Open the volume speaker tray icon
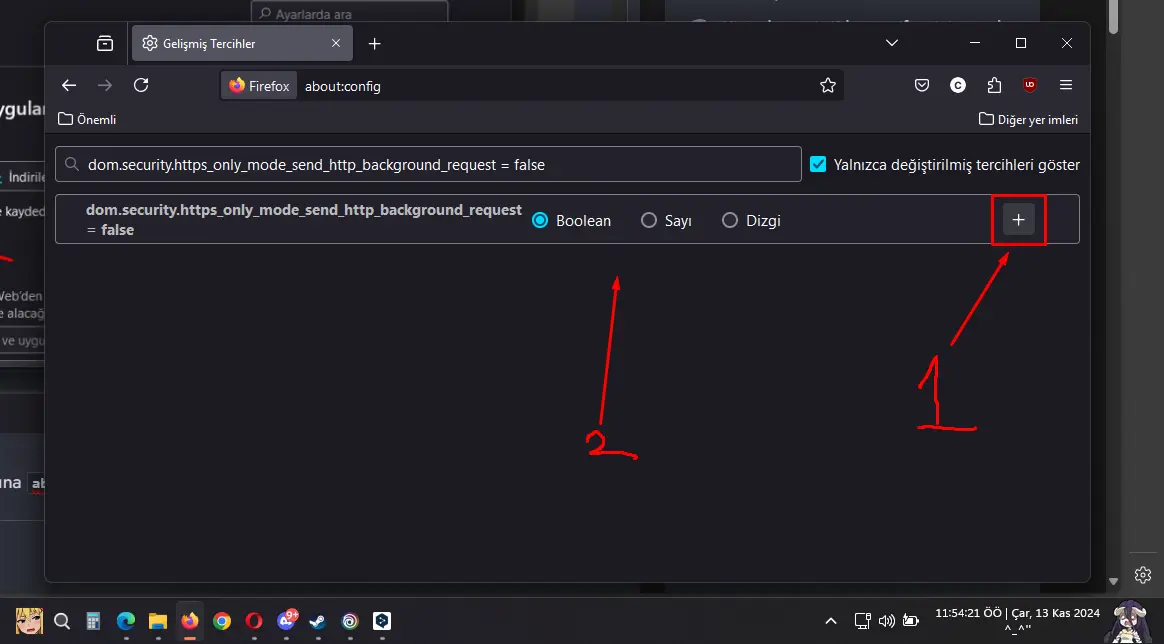 point(886,621)
